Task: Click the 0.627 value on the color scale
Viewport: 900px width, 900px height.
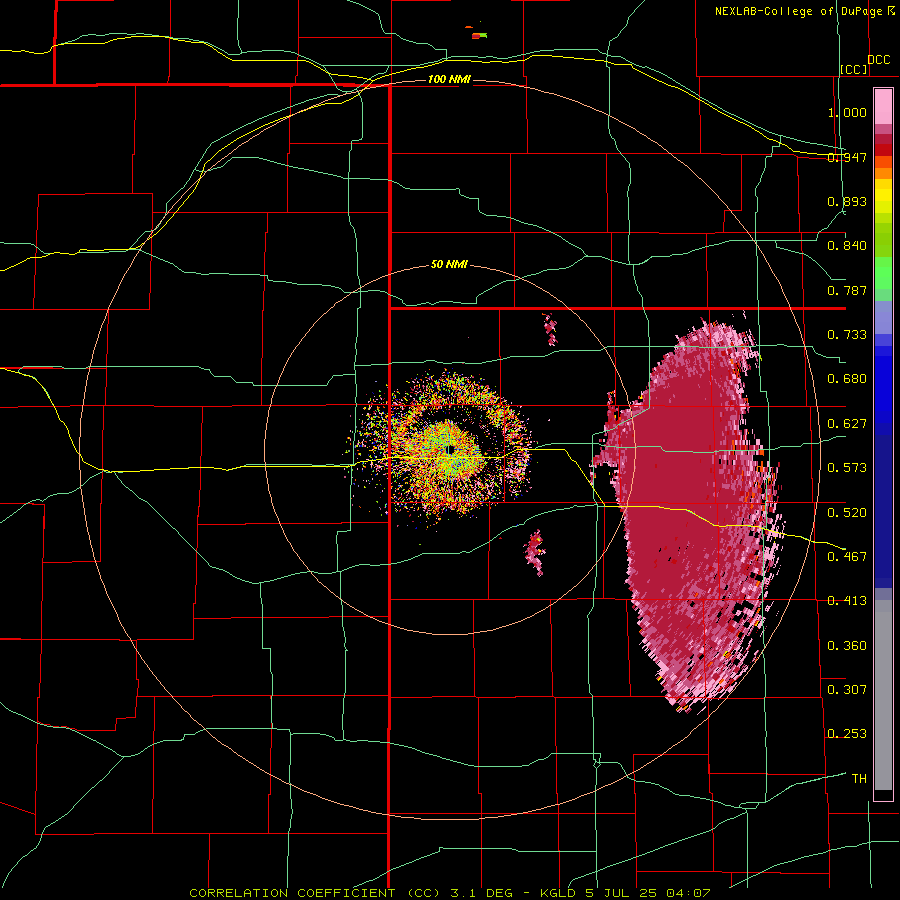Action: (x=847, y=424)
